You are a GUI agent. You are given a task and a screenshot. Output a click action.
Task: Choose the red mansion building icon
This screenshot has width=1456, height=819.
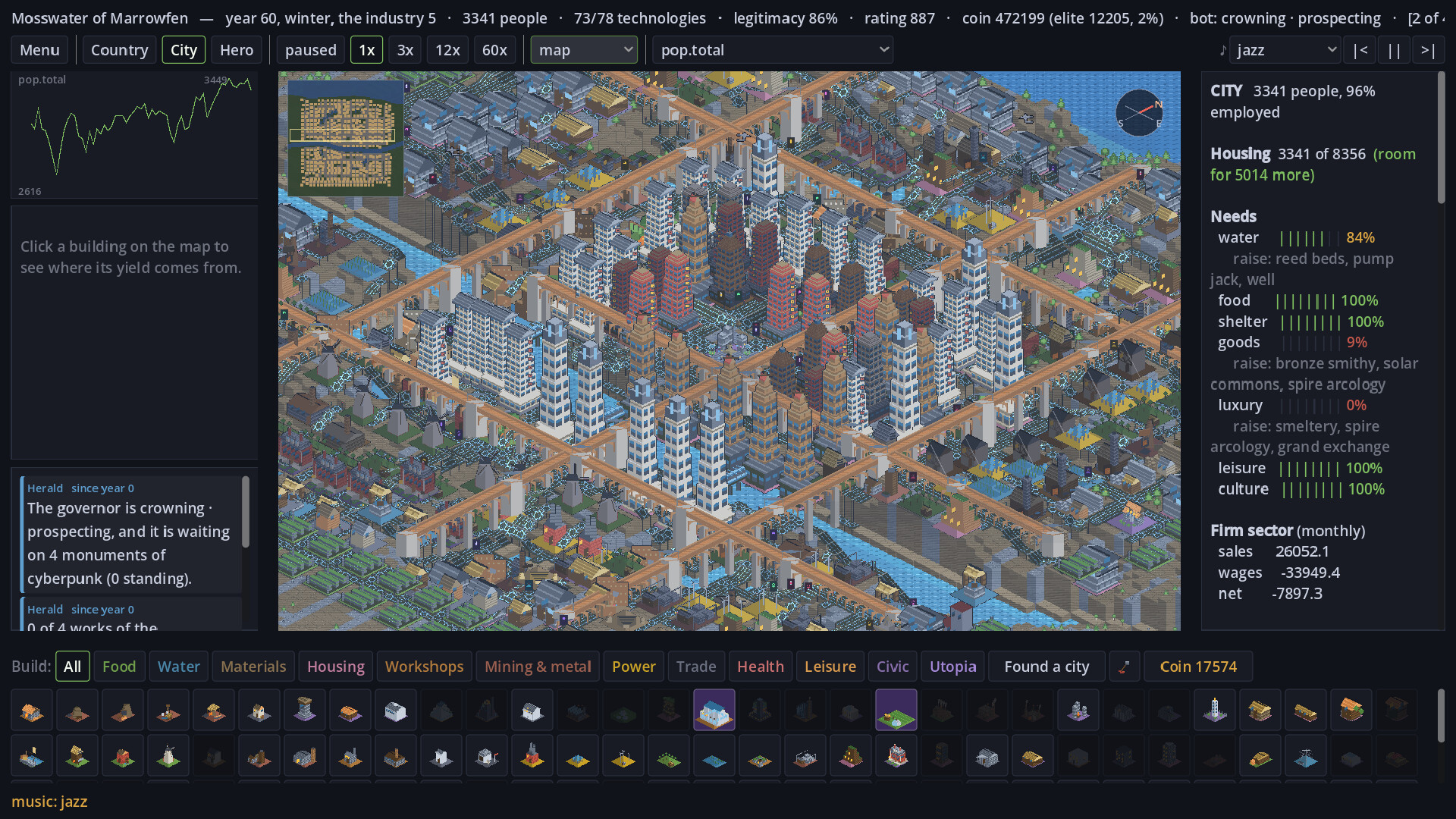(x=896, y=755)
